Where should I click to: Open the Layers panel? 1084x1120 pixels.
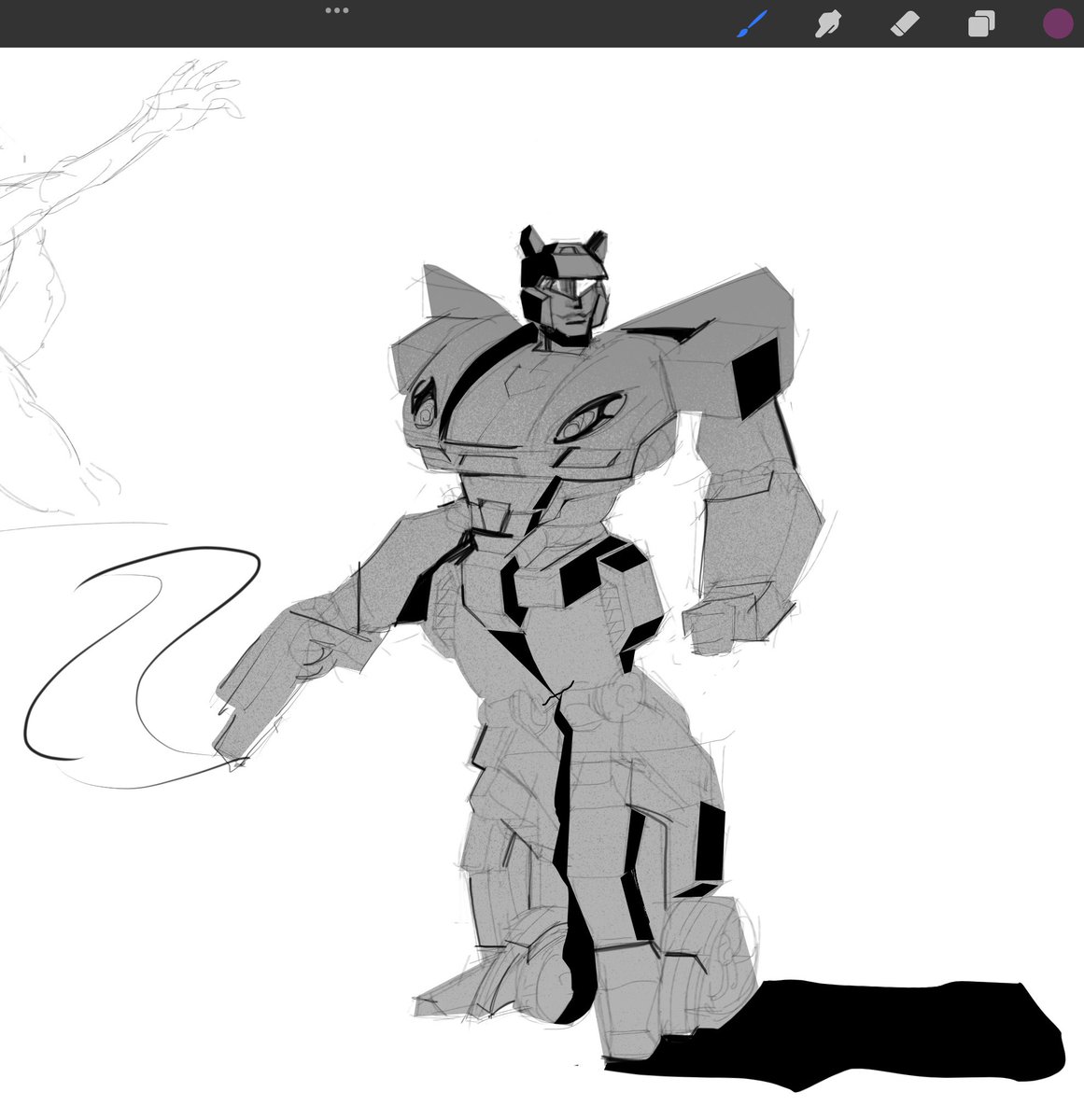pyautogui.click(x=981, y=24)
